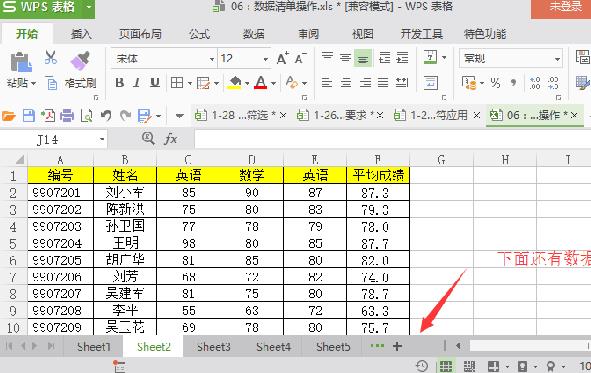Align text right icon
Viewport: 591px width, 373px height.
pyautogui.click(x=364, y=83)
